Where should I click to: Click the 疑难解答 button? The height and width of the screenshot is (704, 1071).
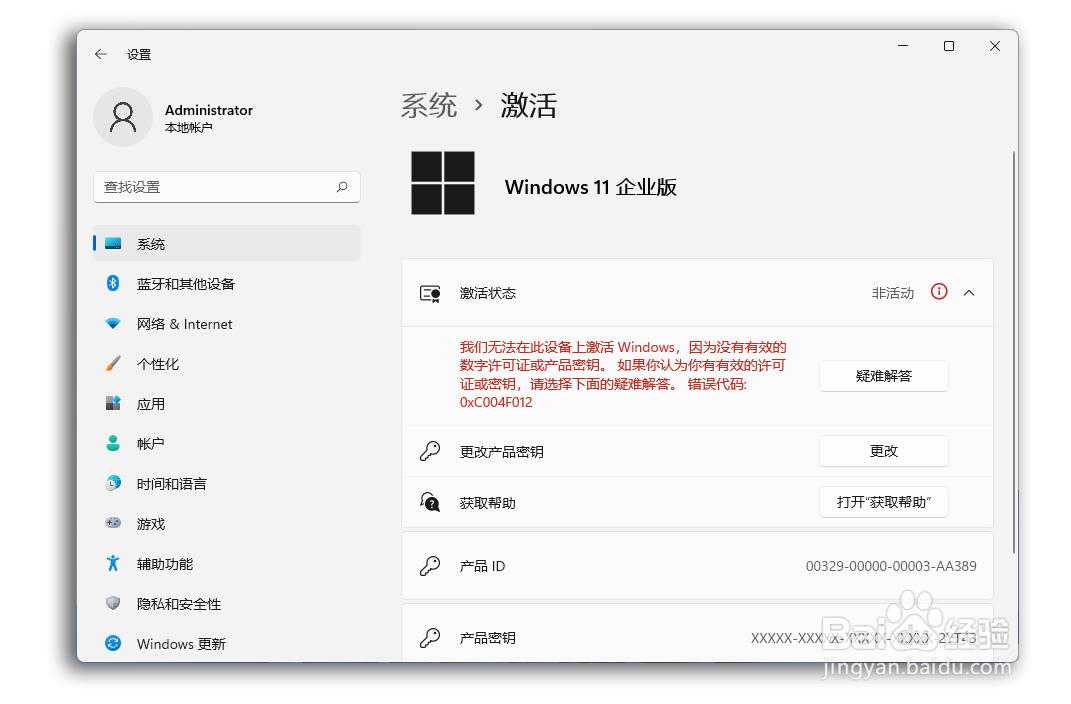(883, 376)
